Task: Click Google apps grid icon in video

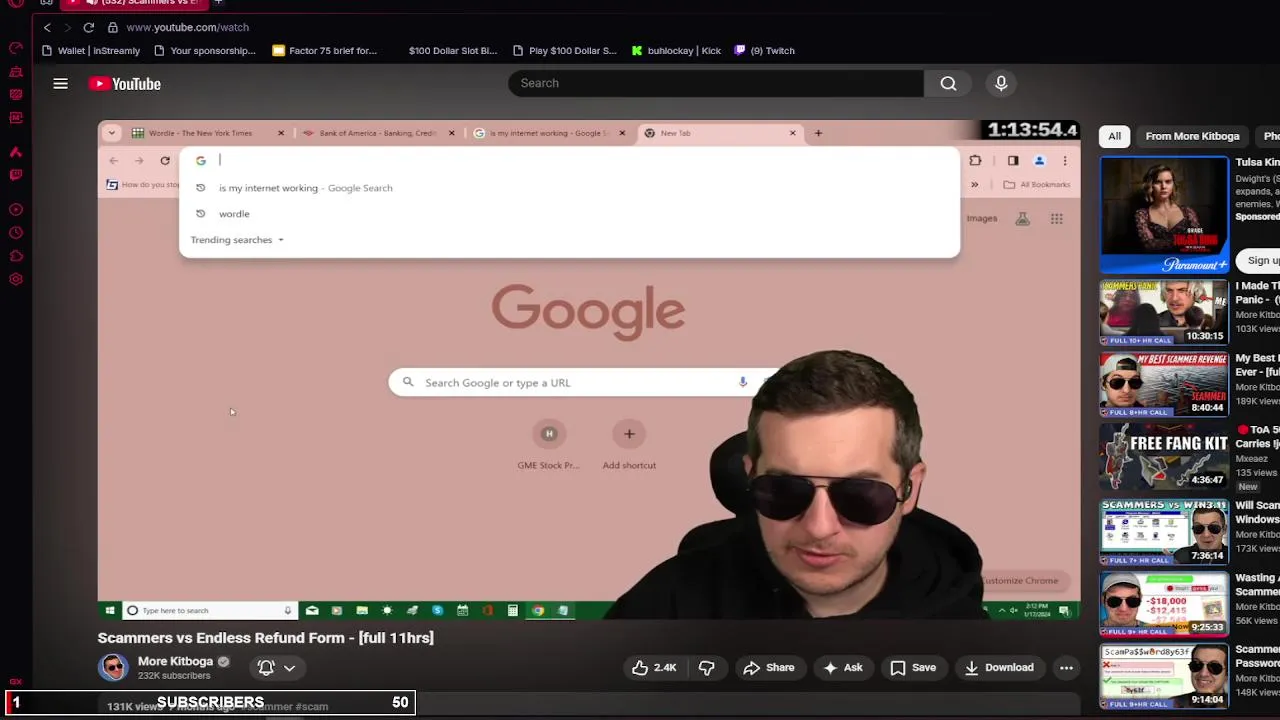Action: [x=1056, y=219]
